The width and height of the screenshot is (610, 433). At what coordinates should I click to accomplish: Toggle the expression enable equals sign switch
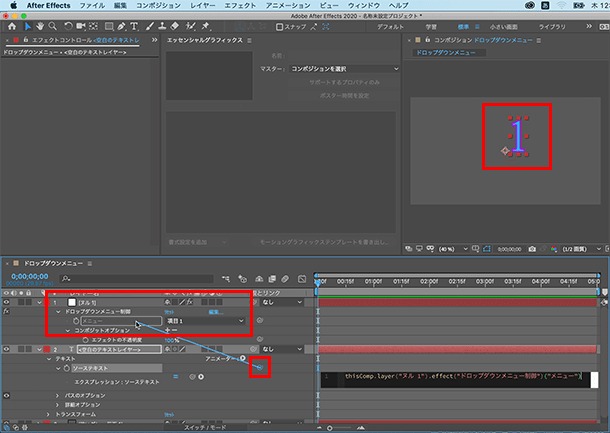tap(176, 377)
